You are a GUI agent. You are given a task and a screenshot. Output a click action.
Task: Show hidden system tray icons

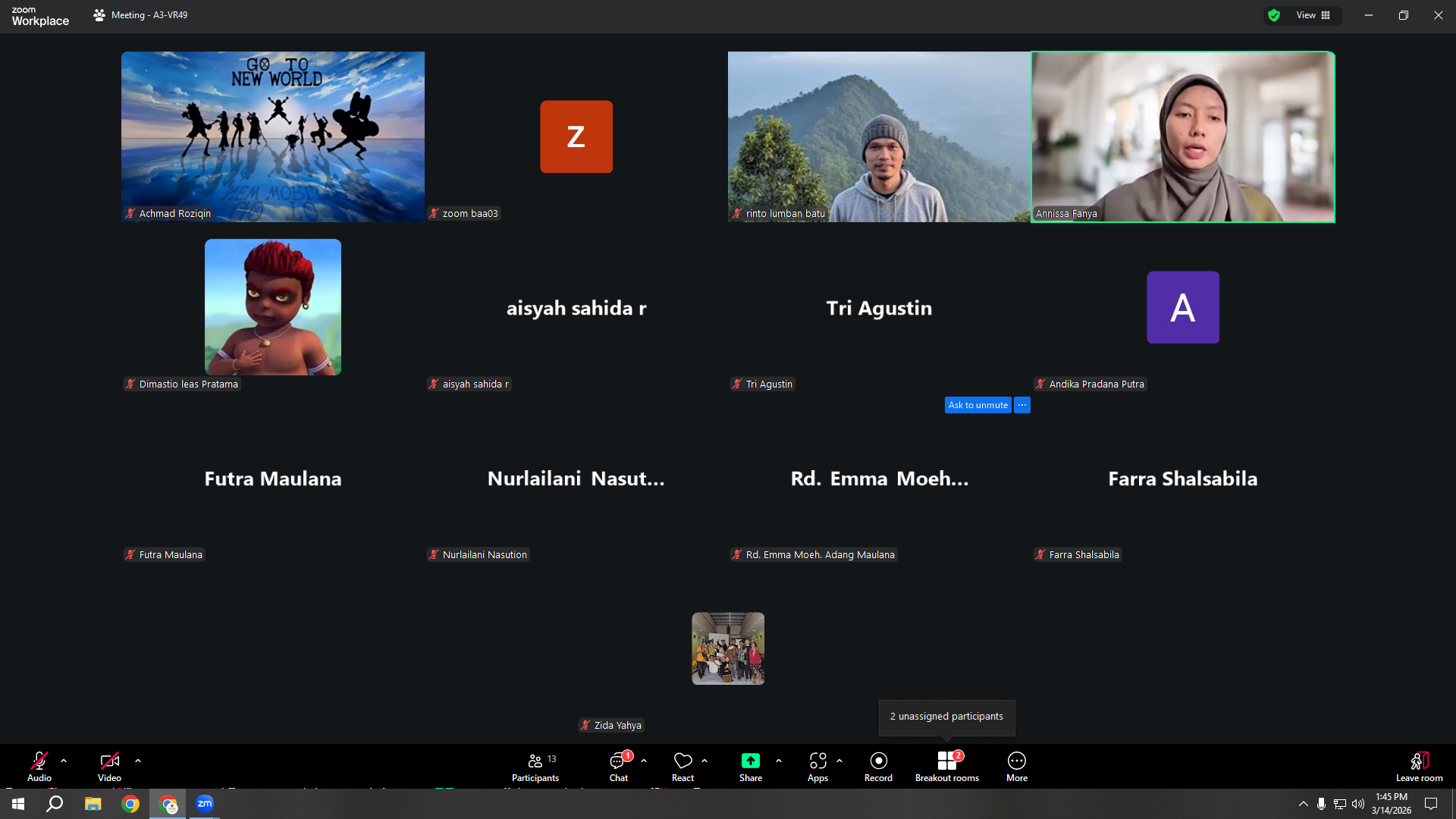[x=1303, y=804]
